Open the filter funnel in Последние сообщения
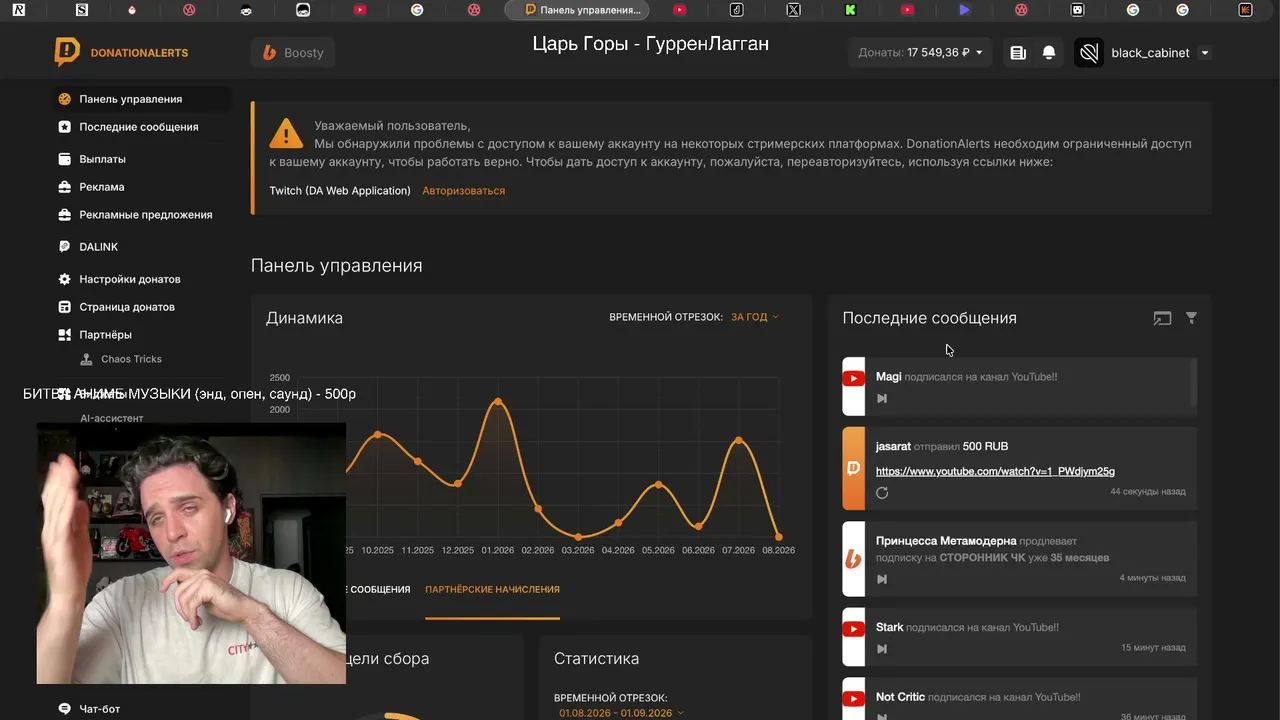This screenshot has width=1280, height=720. [x=1191, y=318]
